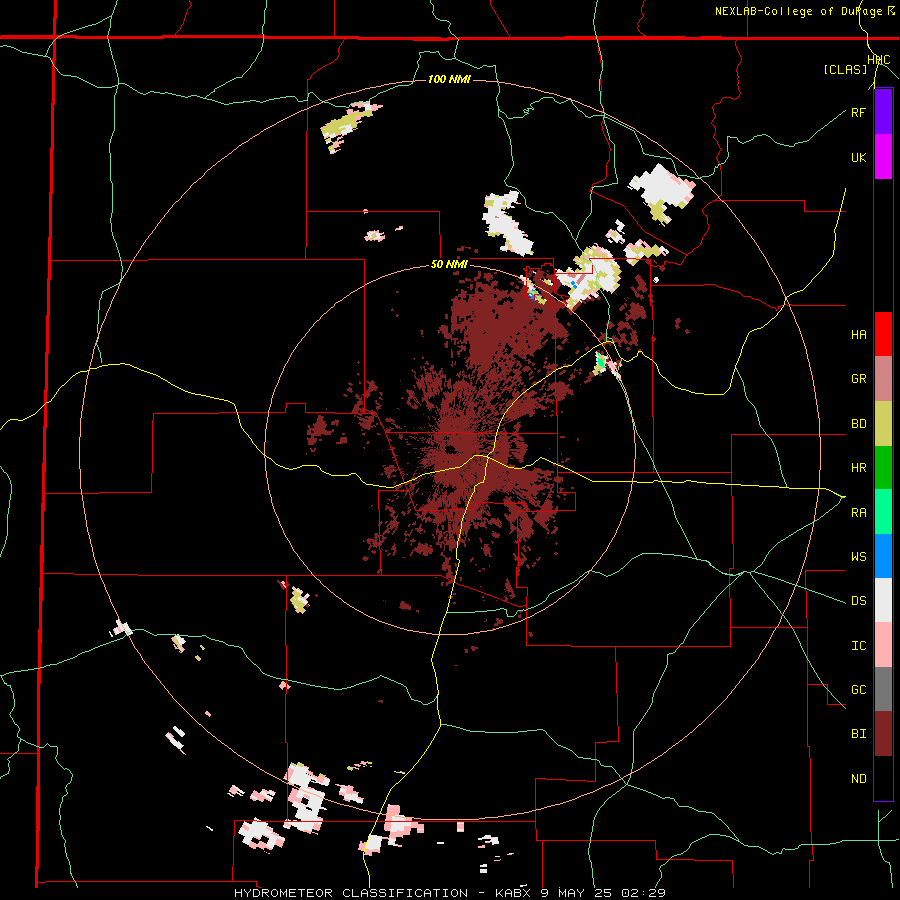Click the DS legend label

point(858,601)
